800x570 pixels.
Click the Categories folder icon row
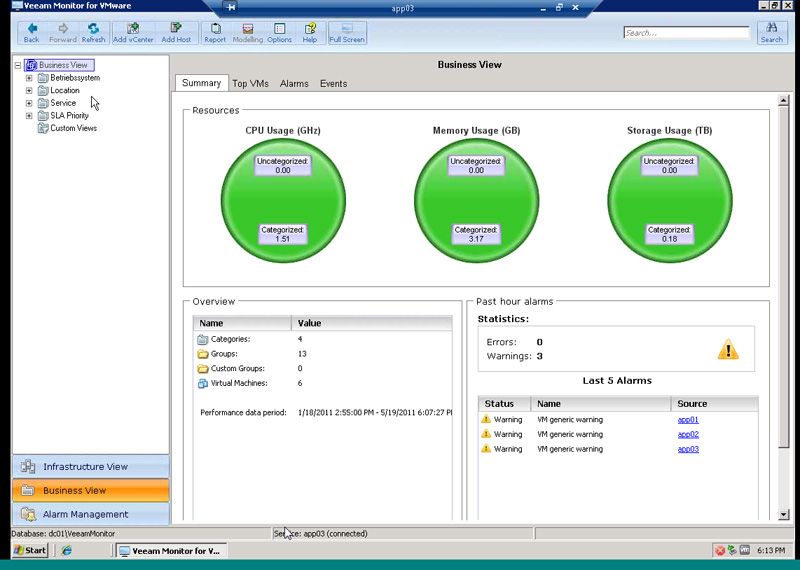[x=203, y=339]
